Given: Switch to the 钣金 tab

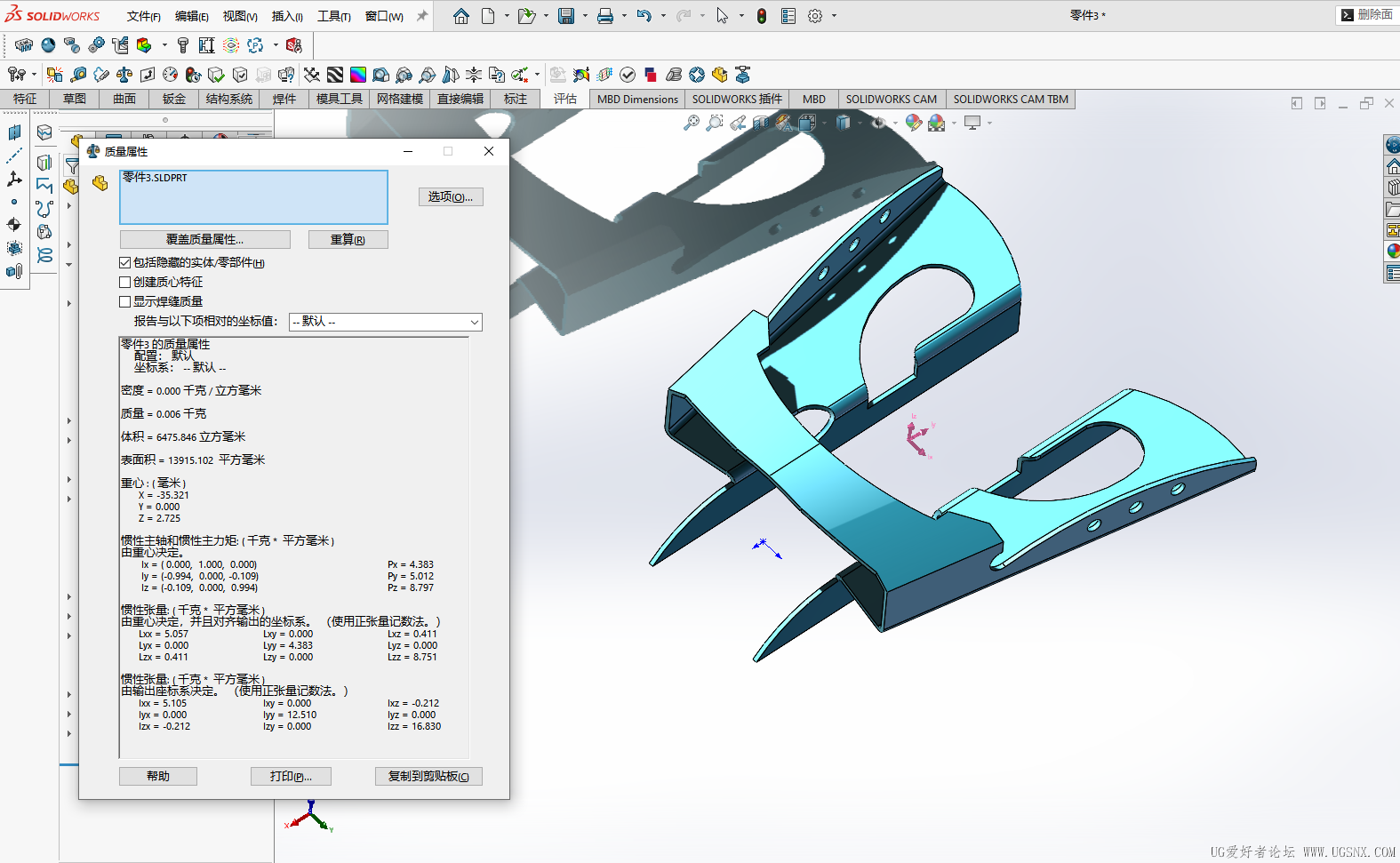Looking at the screenshot, I should point(173,99).
